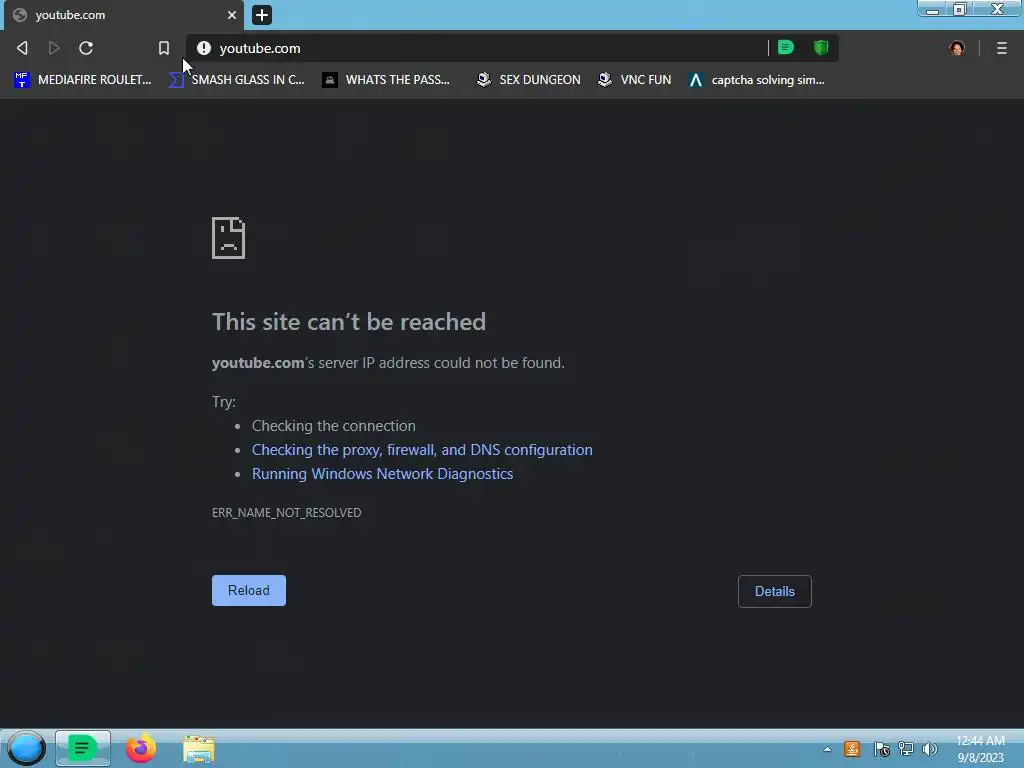Open the user profile avatar
Screen dimensions: 1024x768
pos(957,48)
